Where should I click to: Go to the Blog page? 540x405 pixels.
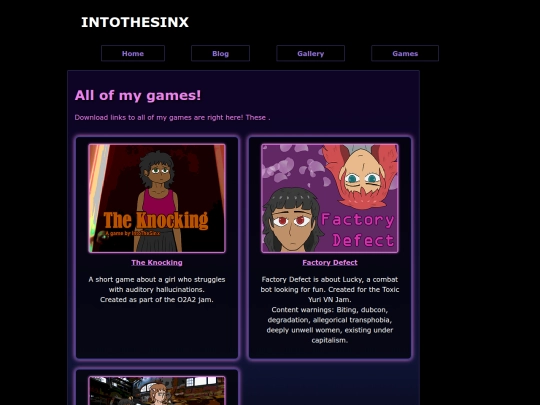click(x=220, y=53)
